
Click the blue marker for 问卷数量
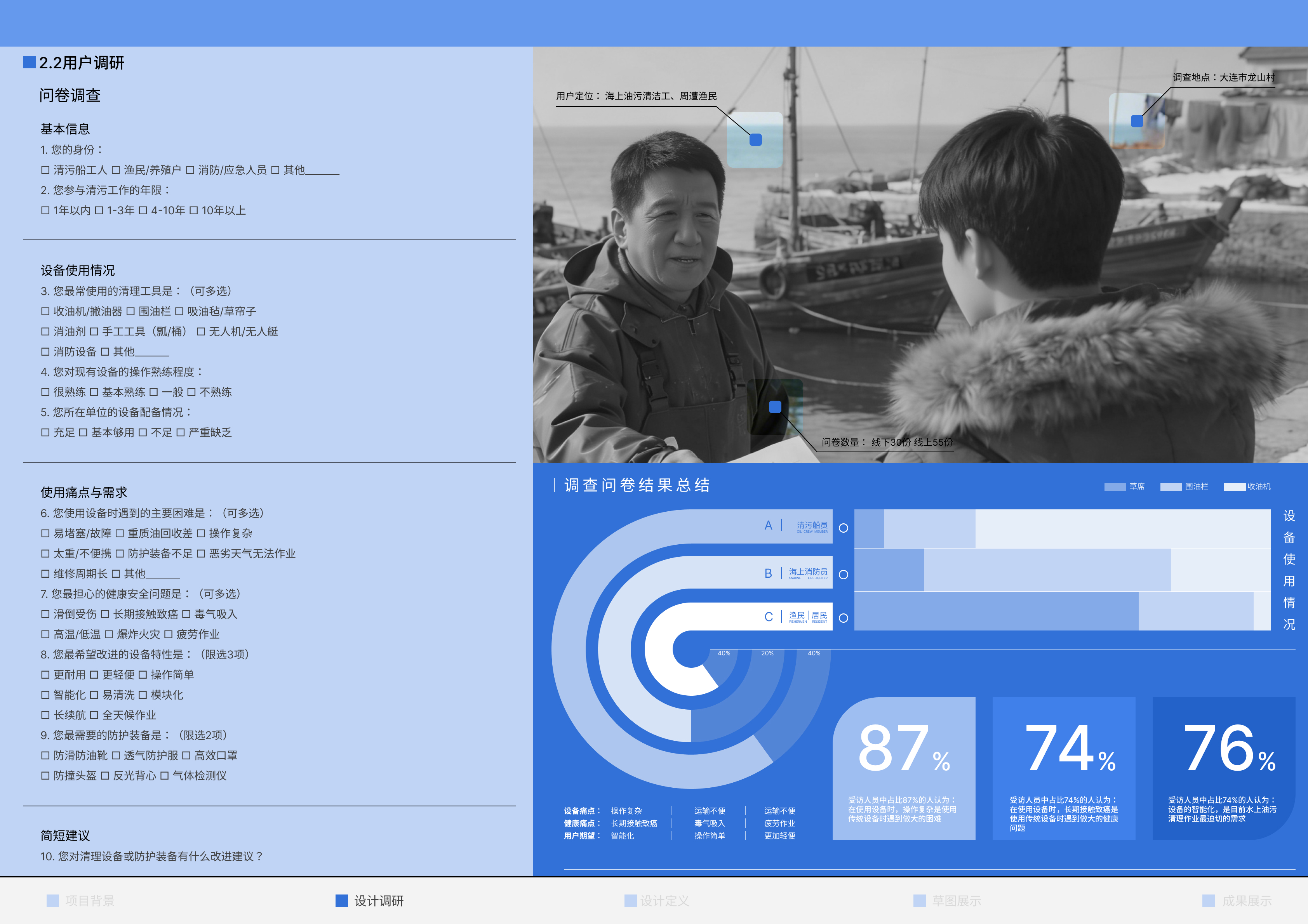point(775,407)
